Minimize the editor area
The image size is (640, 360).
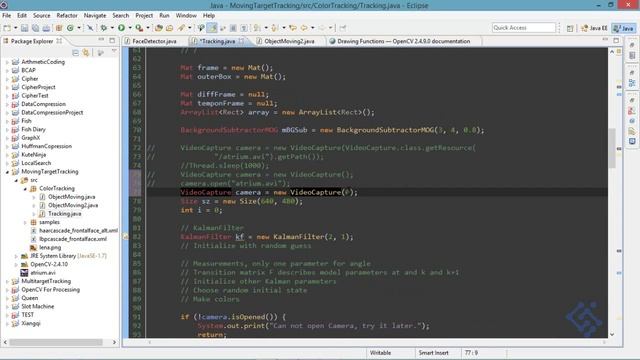point(605,40)
